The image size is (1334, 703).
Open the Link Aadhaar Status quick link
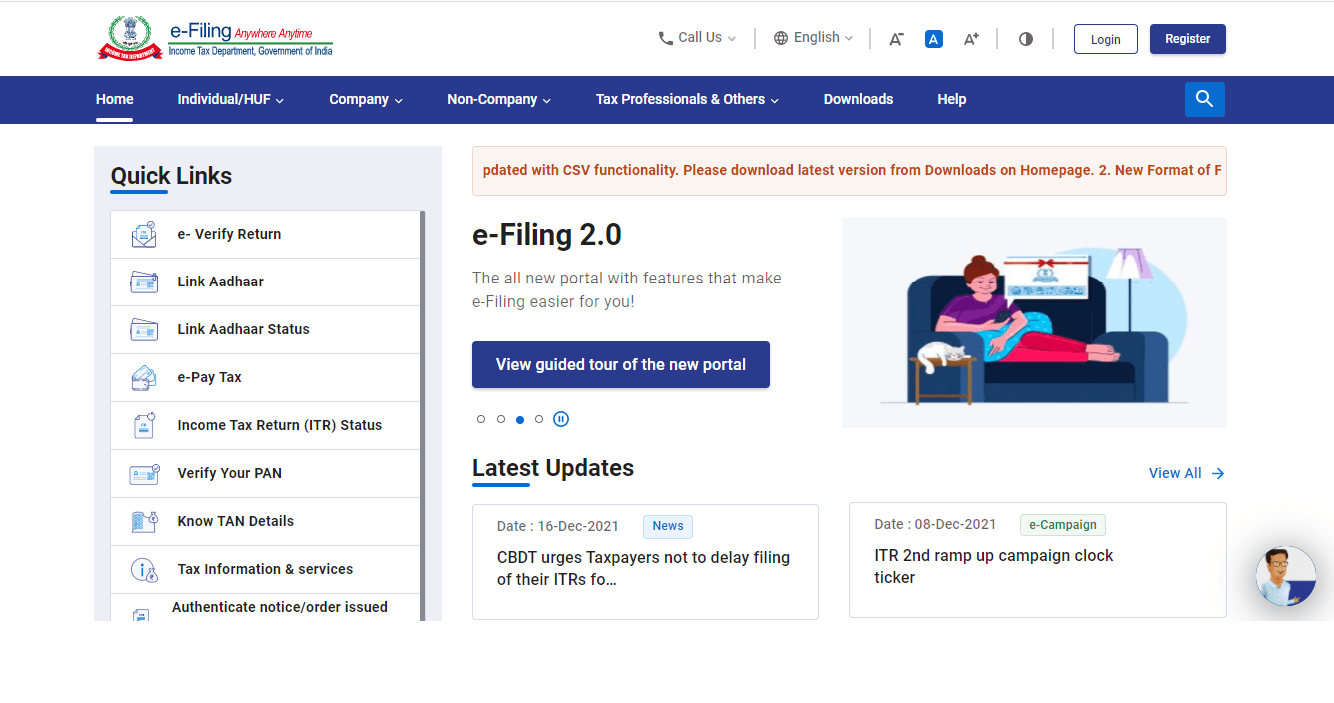pos(266,329)
